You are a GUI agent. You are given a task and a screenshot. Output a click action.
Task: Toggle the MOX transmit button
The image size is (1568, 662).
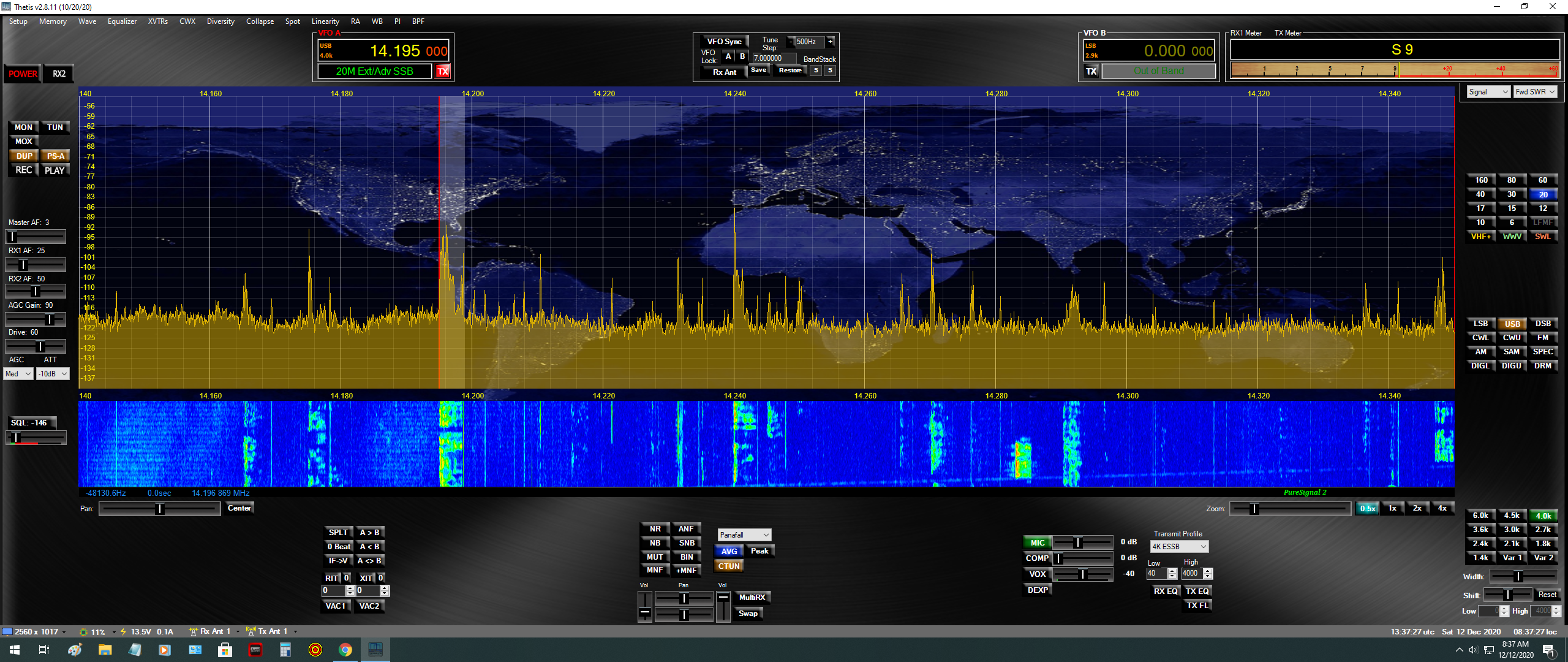coord(24,142)
